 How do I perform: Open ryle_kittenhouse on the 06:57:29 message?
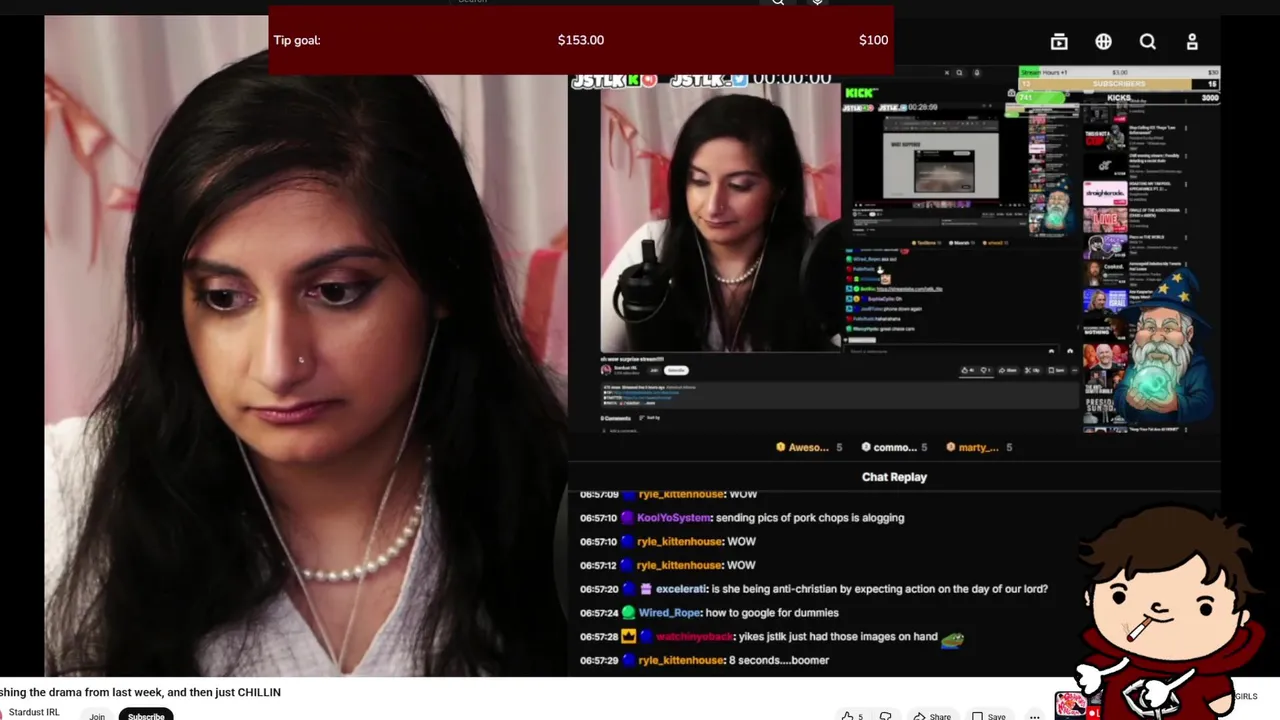(x=679, y=660)
